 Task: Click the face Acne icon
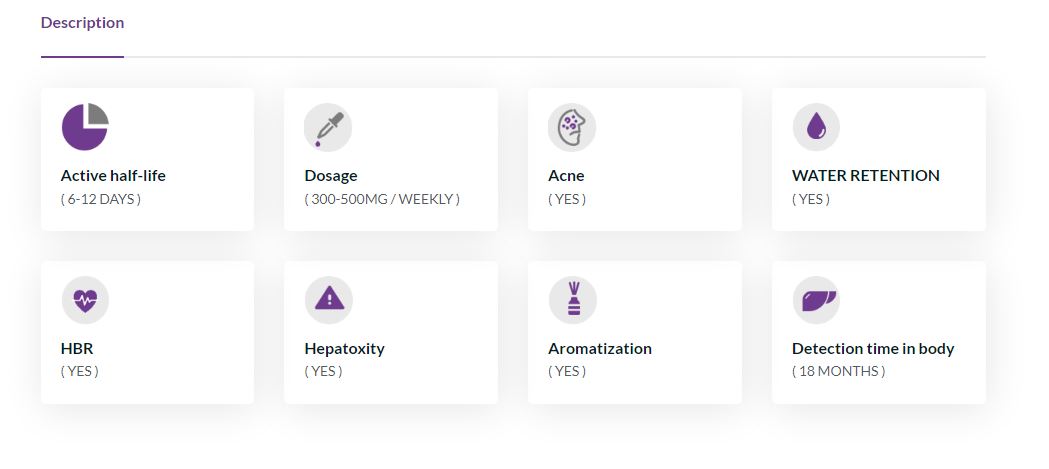click(x=572, y=126)
